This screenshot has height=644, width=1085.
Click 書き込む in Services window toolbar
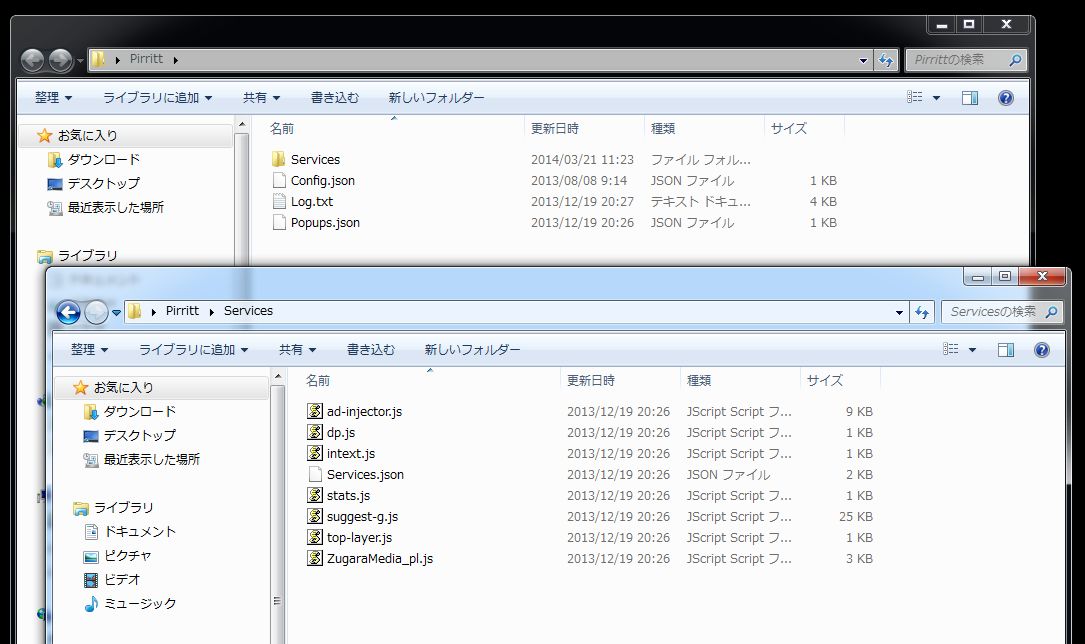pos(371,350)
